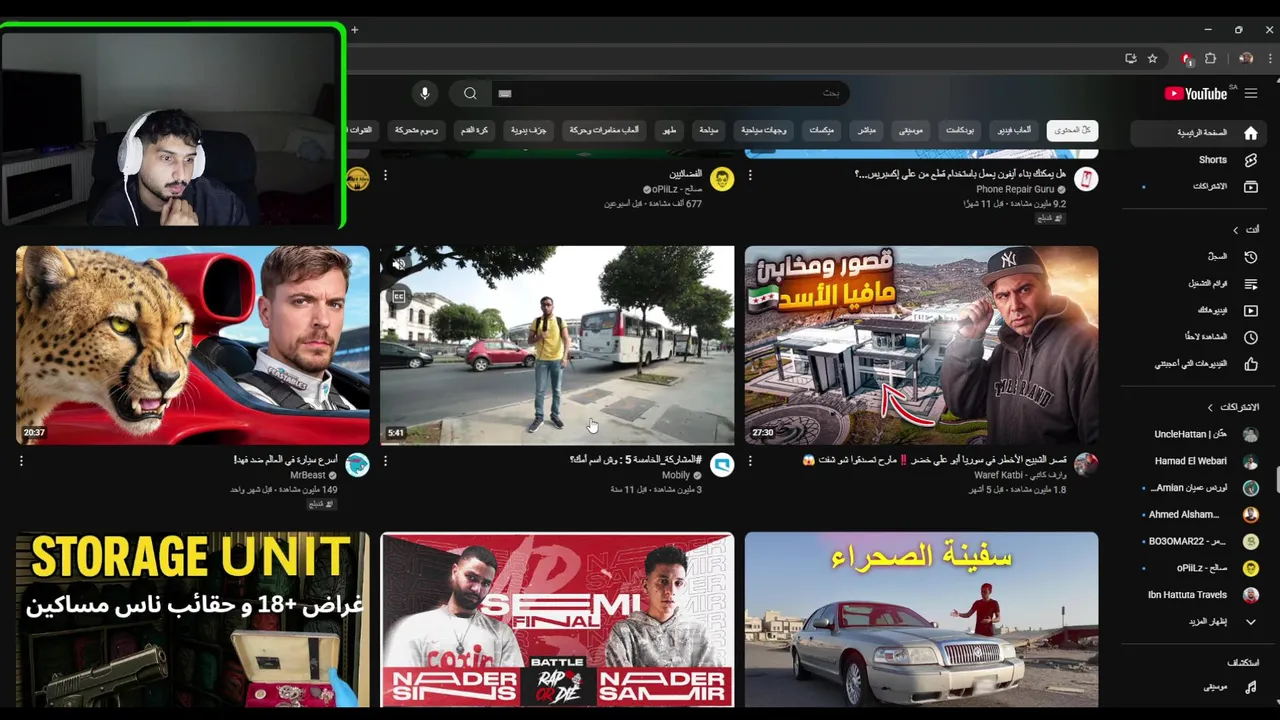1280x720 pixels.
Task: Click the page vertical scrollbar thumb
Action: pos(1277,478)
